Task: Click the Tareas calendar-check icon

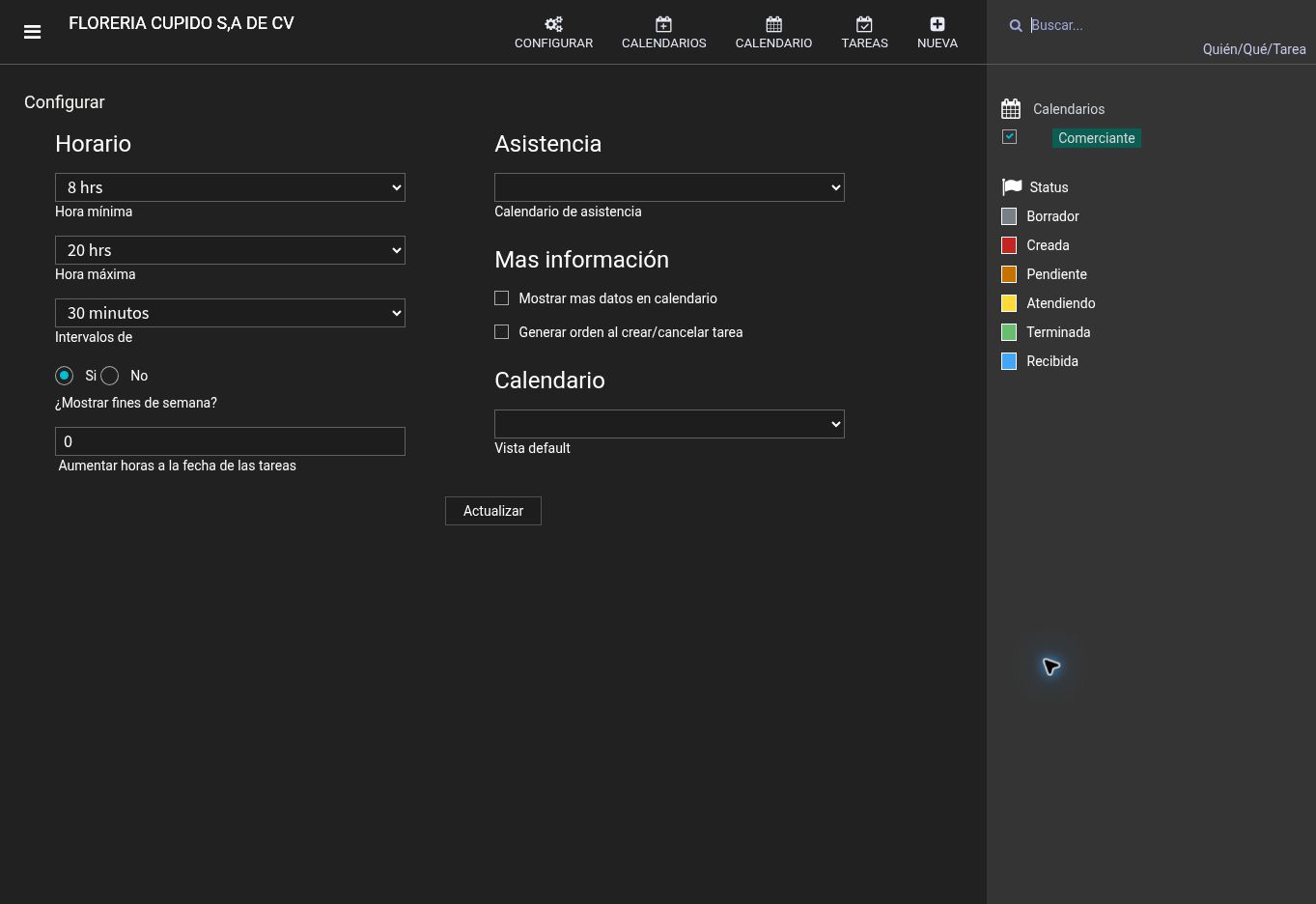Action: (x=864, y=24)
